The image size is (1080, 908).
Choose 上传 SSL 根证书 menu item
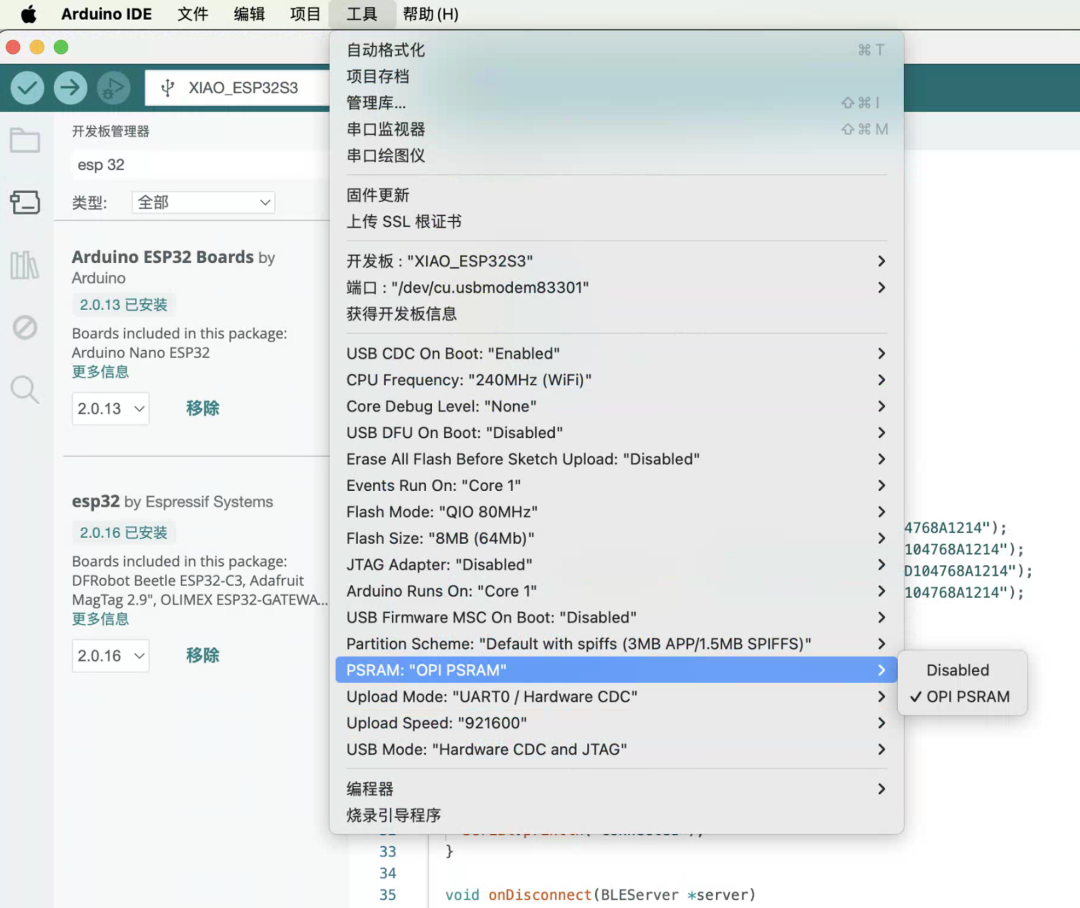[616, 221]
